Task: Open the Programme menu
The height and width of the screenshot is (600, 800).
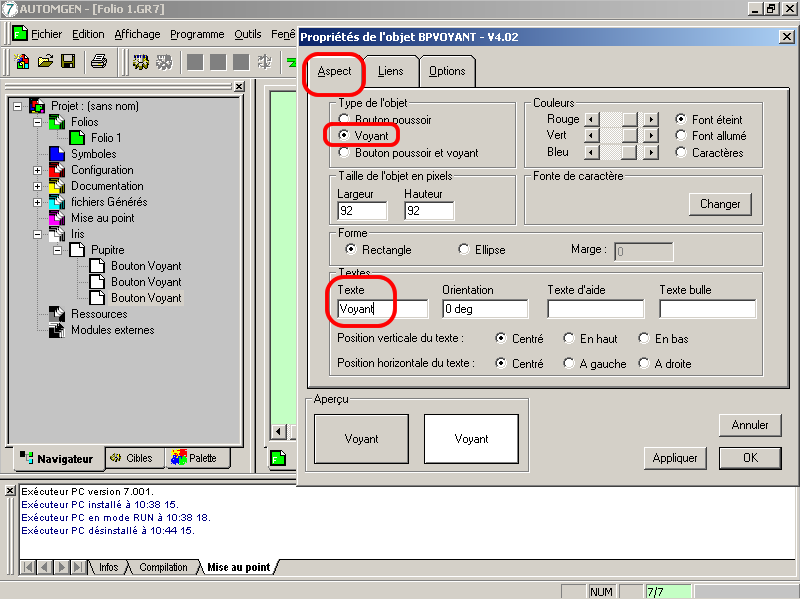Action: [x=197, y=34]
